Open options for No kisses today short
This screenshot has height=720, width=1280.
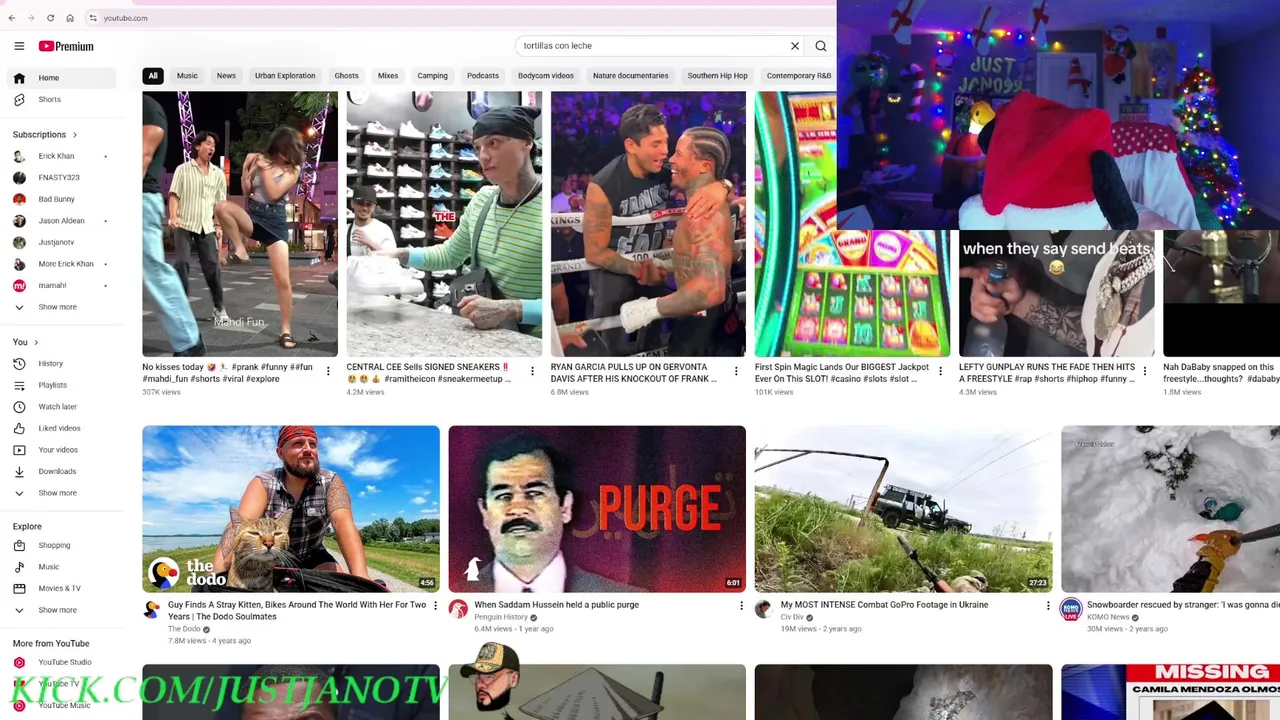[x=328, y=372]
